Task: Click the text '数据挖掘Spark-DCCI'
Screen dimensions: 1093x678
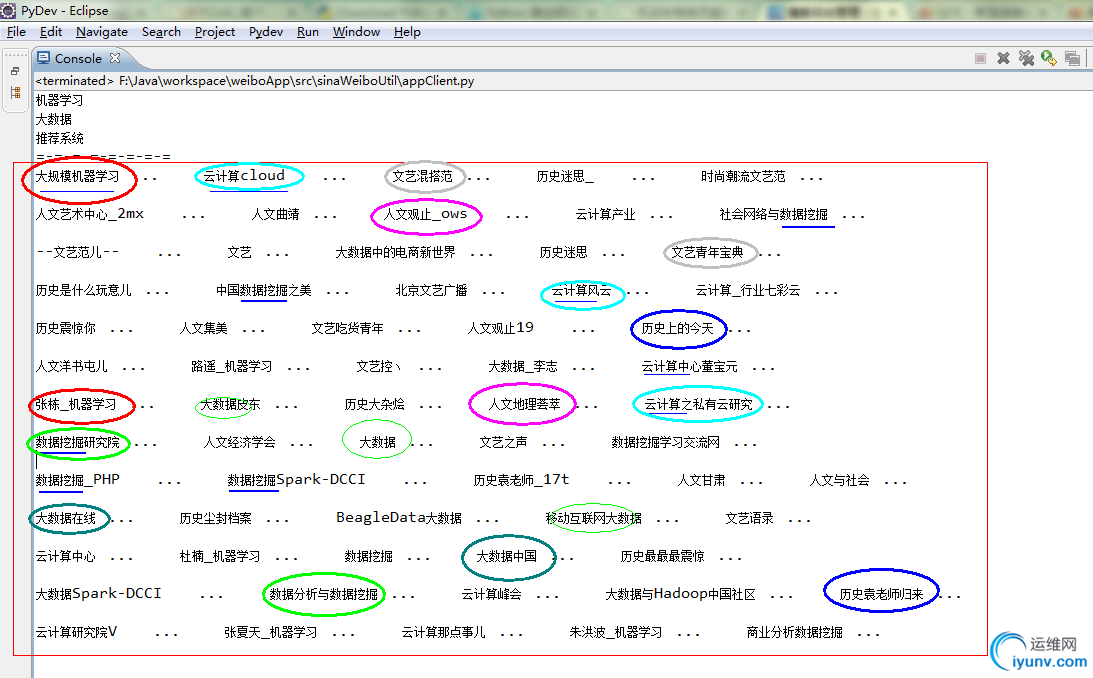Action: tap(296, 479)
